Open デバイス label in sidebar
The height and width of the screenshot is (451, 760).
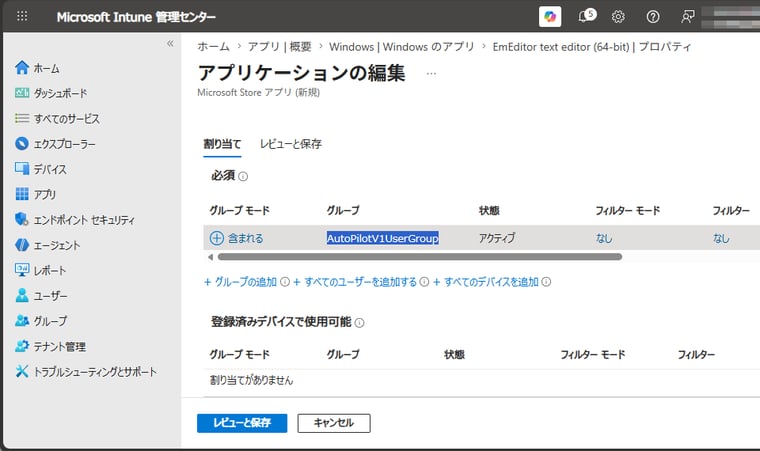pyautogui.click(x=50, y=169)
